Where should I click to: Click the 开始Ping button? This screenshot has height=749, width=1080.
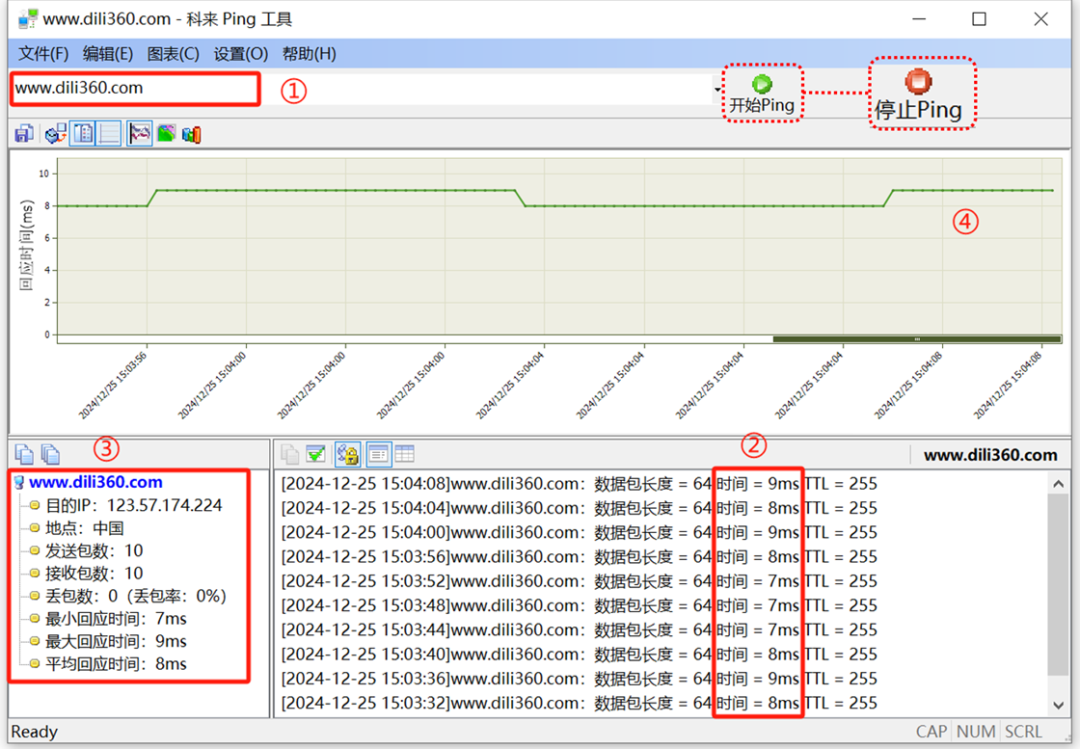coord(762,94)
